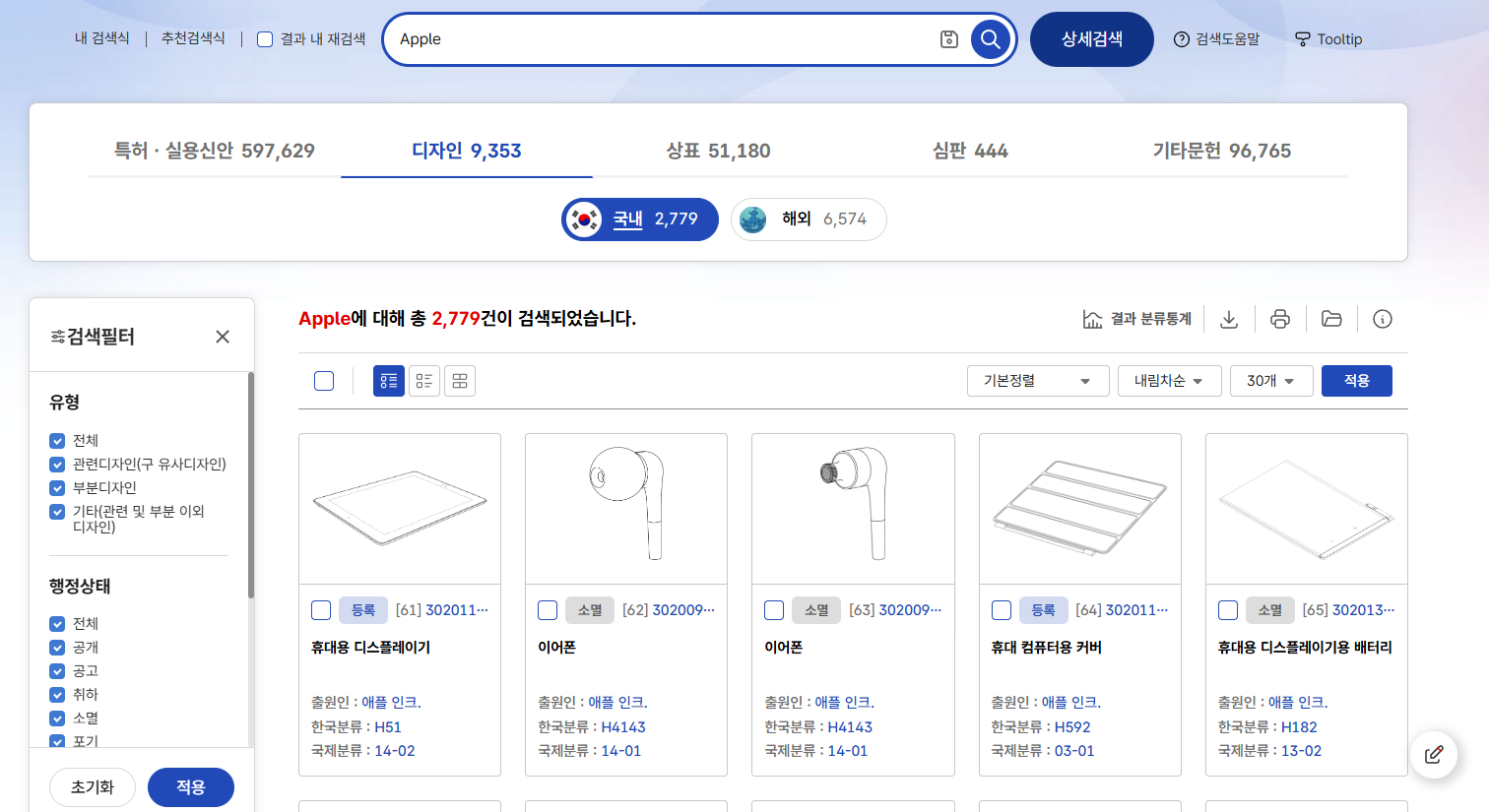Click the magnifier search button
Viewport: 1489px width, 812px height.
pos(991,39)
